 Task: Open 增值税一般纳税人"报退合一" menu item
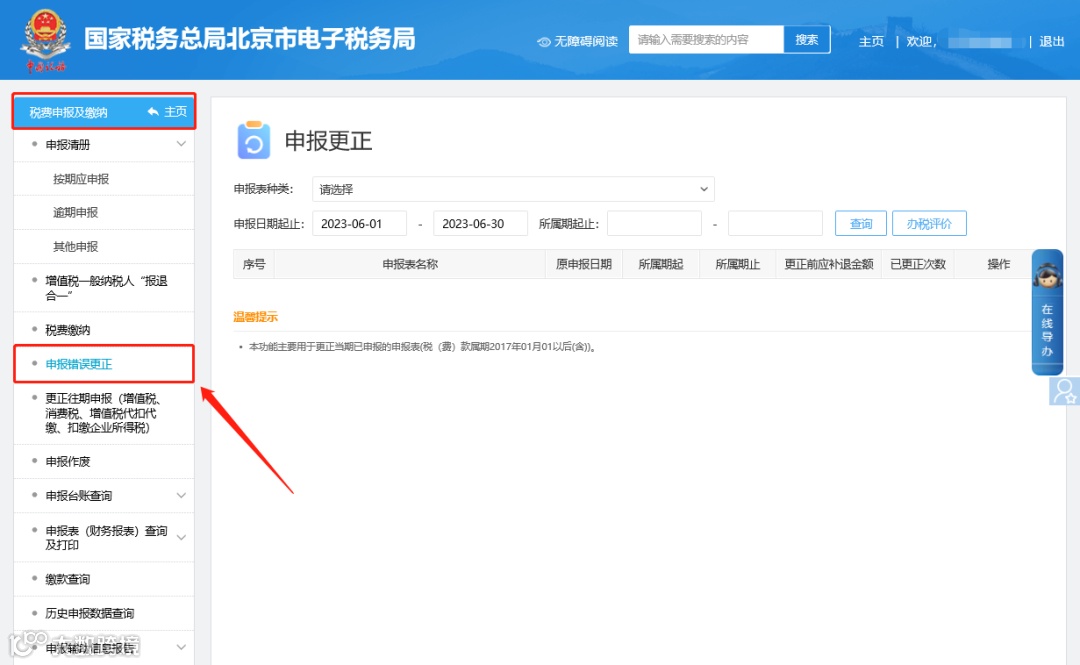pyautogui.click(x=104, y=288)
